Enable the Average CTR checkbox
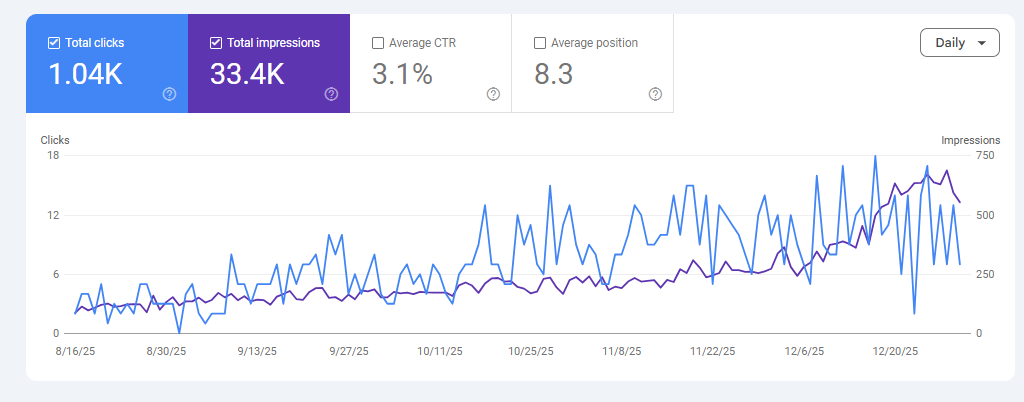The width and height of the screenshot is (1024, 402). pyautogui.click(x=378, y=43)
